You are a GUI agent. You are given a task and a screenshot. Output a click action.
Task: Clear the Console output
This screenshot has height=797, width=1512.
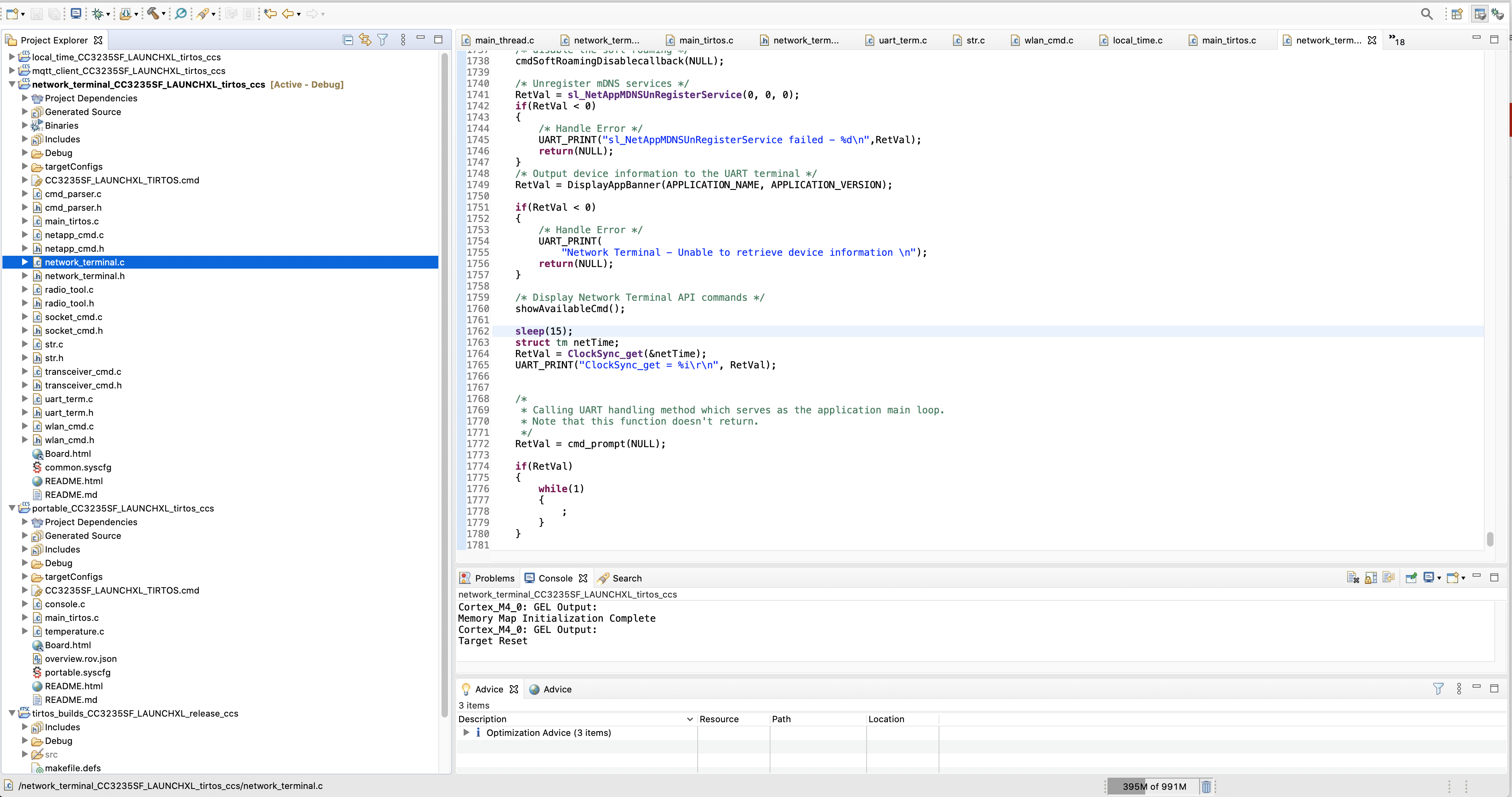[1353, 577]
